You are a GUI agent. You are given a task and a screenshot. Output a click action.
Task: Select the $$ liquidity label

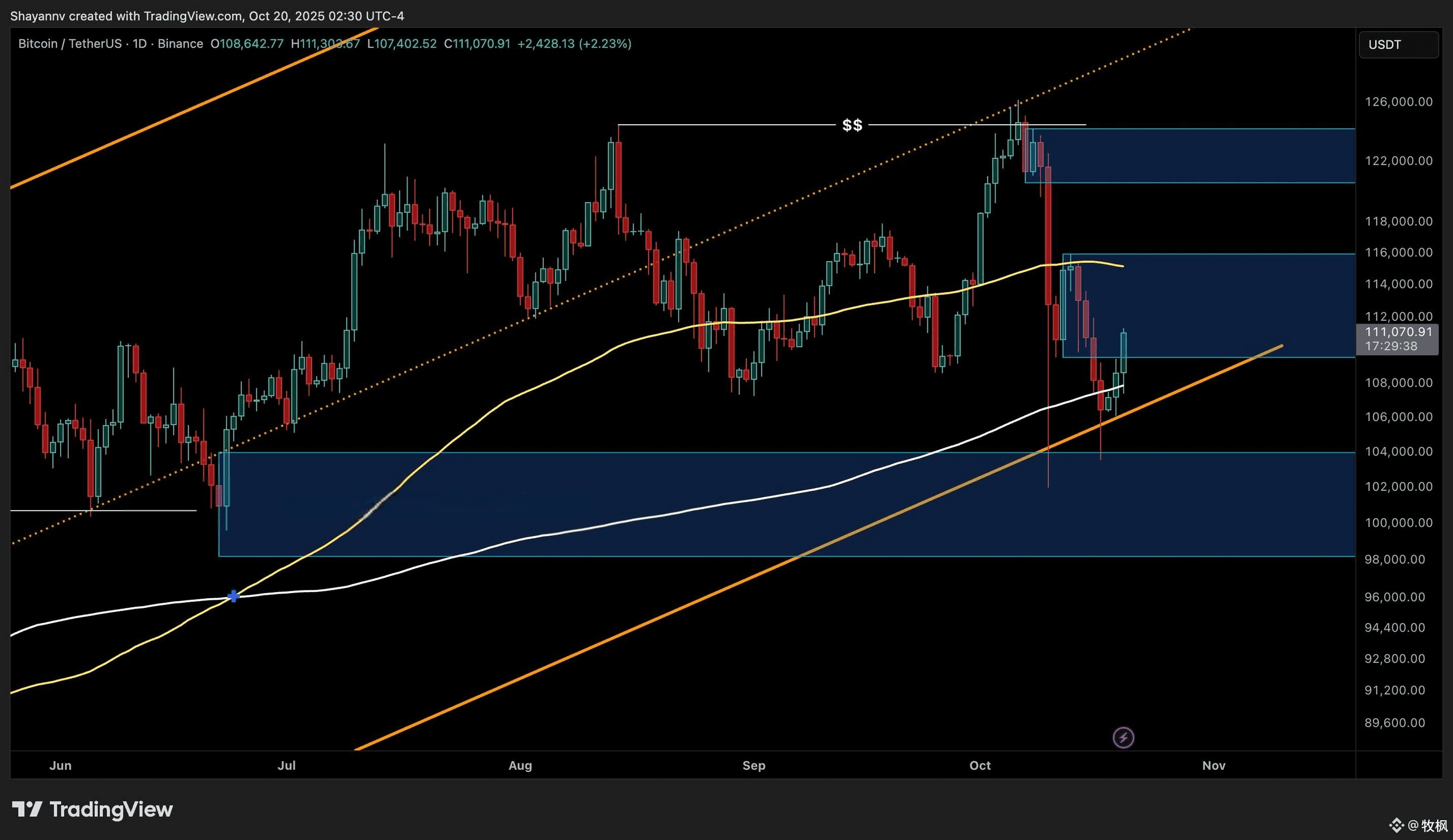pos(852,125)
